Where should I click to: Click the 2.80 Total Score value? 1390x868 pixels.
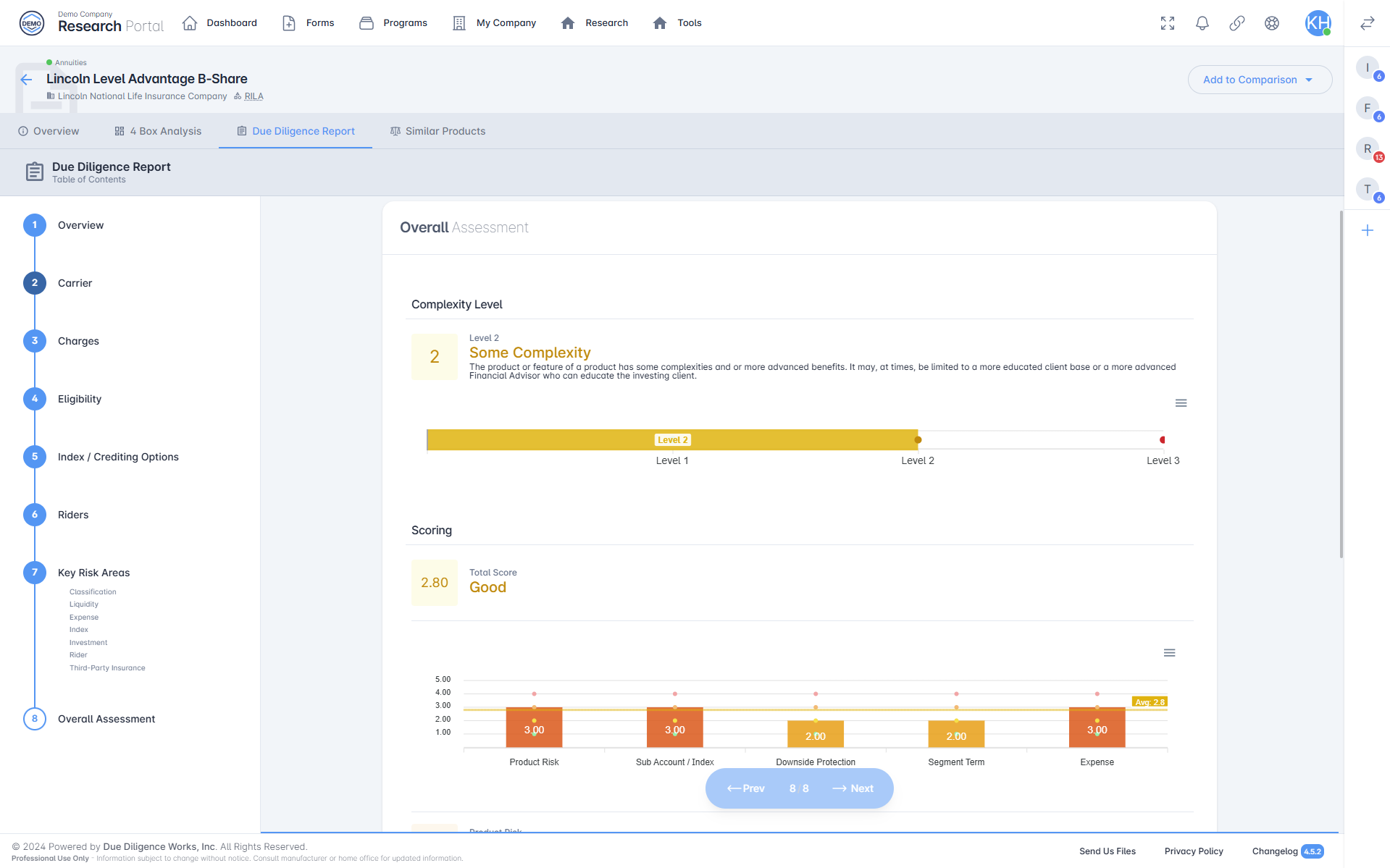tap(435, 583)
